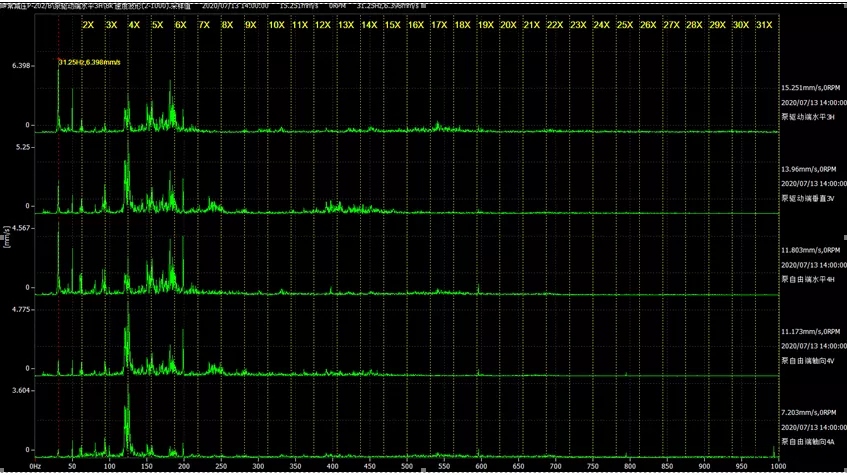This screenshot has height=475, width=847.
Task: Click the 15.251mm/s overall value text
Action: tap(811, 88)
